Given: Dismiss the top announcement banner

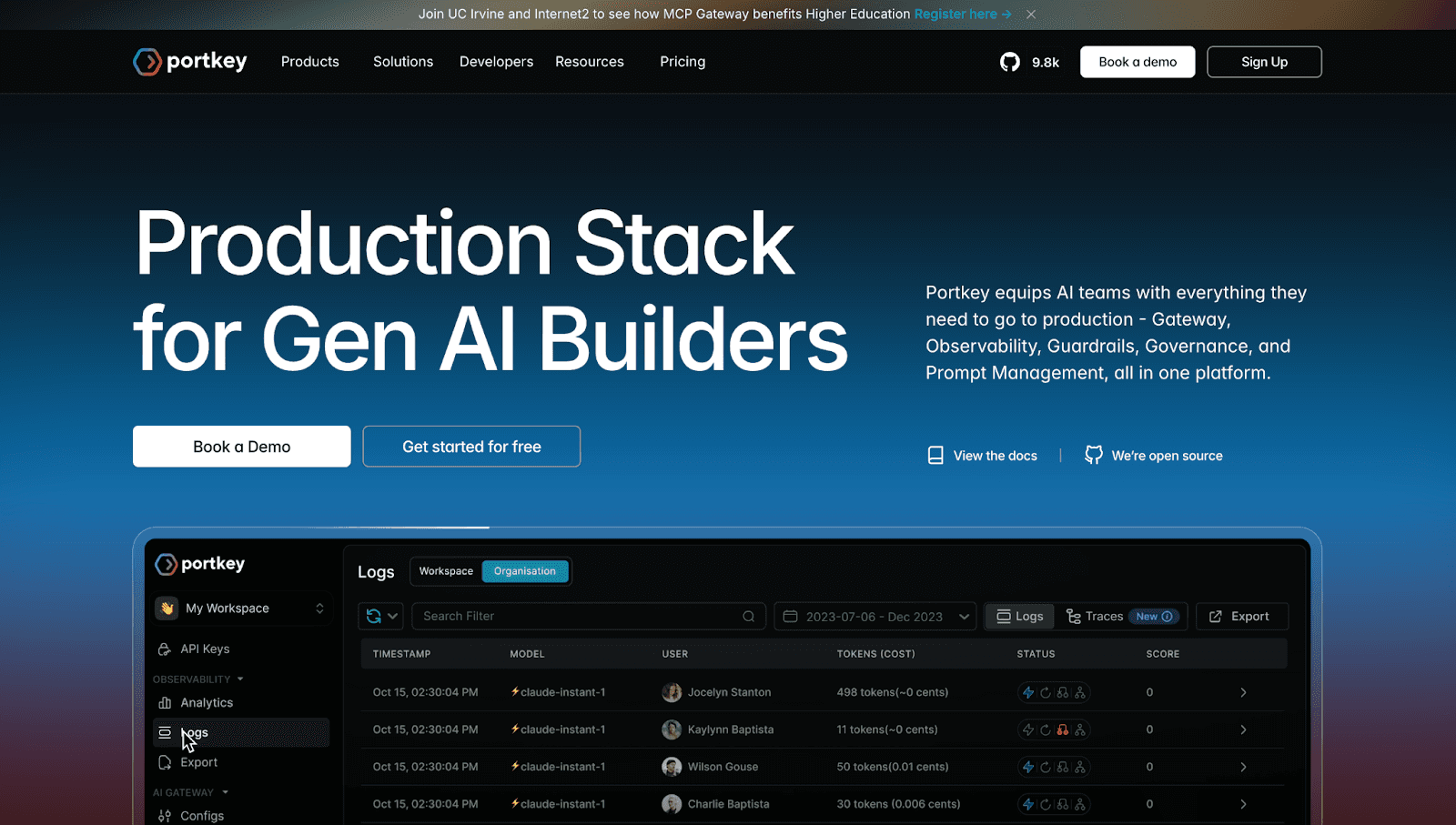Looking at the screenshot, I should click(x=1031, y=15).
